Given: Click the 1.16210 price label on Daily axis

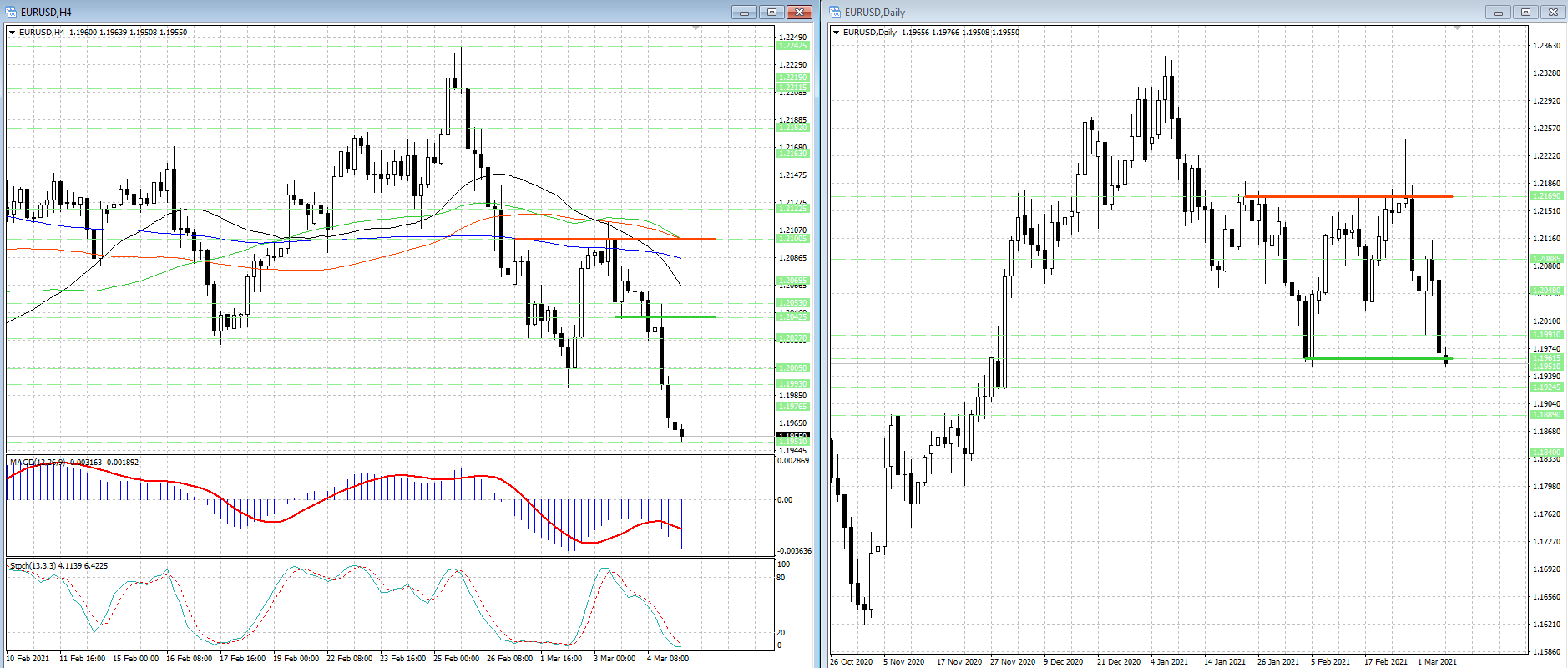Looking at the screenshot, I should click(1546, 625).
